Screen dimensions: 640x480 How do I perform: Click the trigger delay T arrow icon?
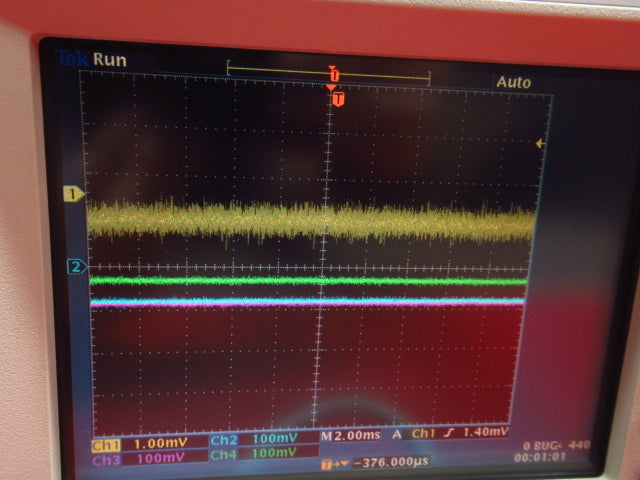[335, 464]
